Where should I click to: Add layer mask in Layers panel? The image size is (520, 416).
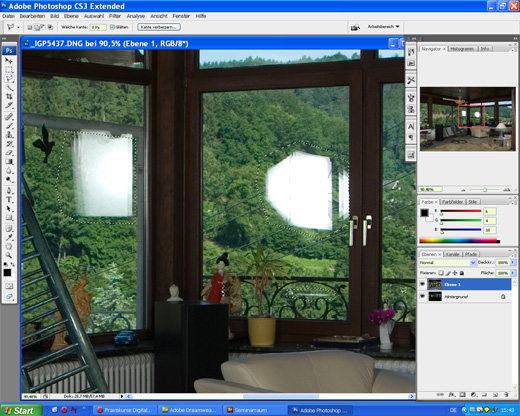coord(462,395)
